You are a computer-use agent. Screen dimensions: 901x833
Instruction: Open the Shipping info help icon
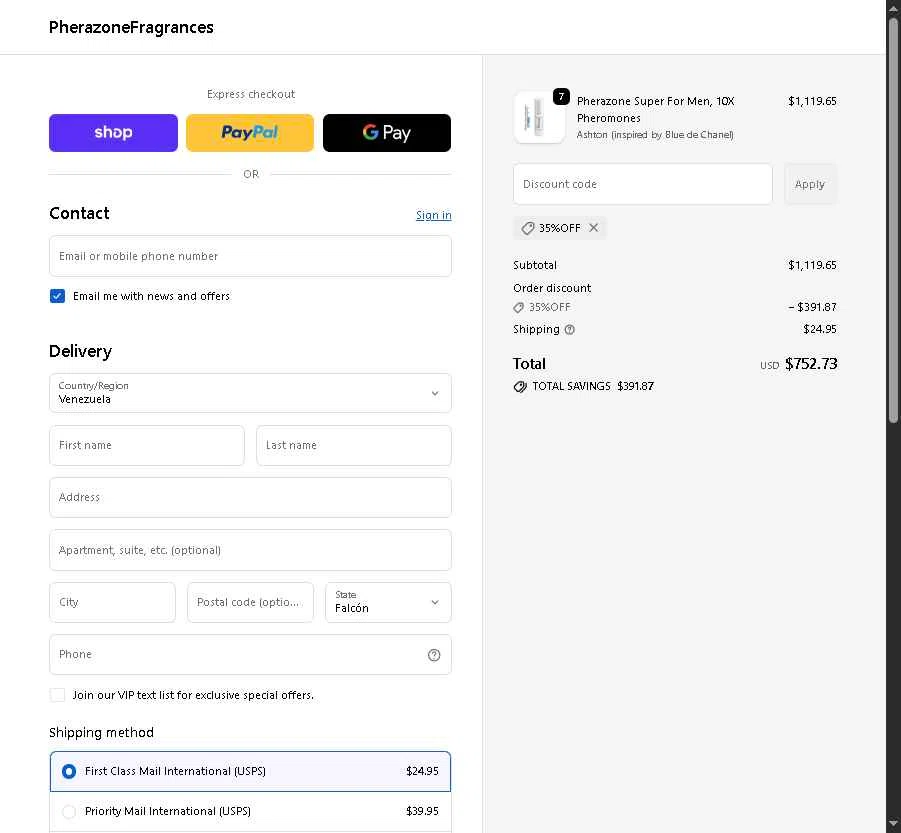point(569,330)
